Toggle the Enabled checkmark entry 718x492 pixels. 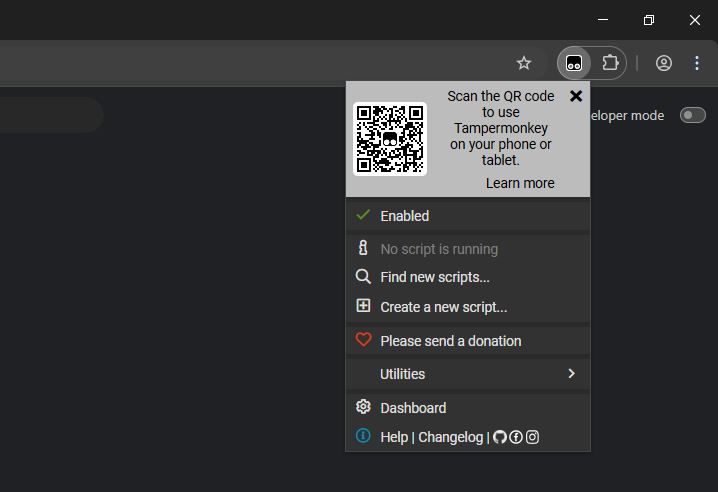pyautogui.click(x=468, y=216)
